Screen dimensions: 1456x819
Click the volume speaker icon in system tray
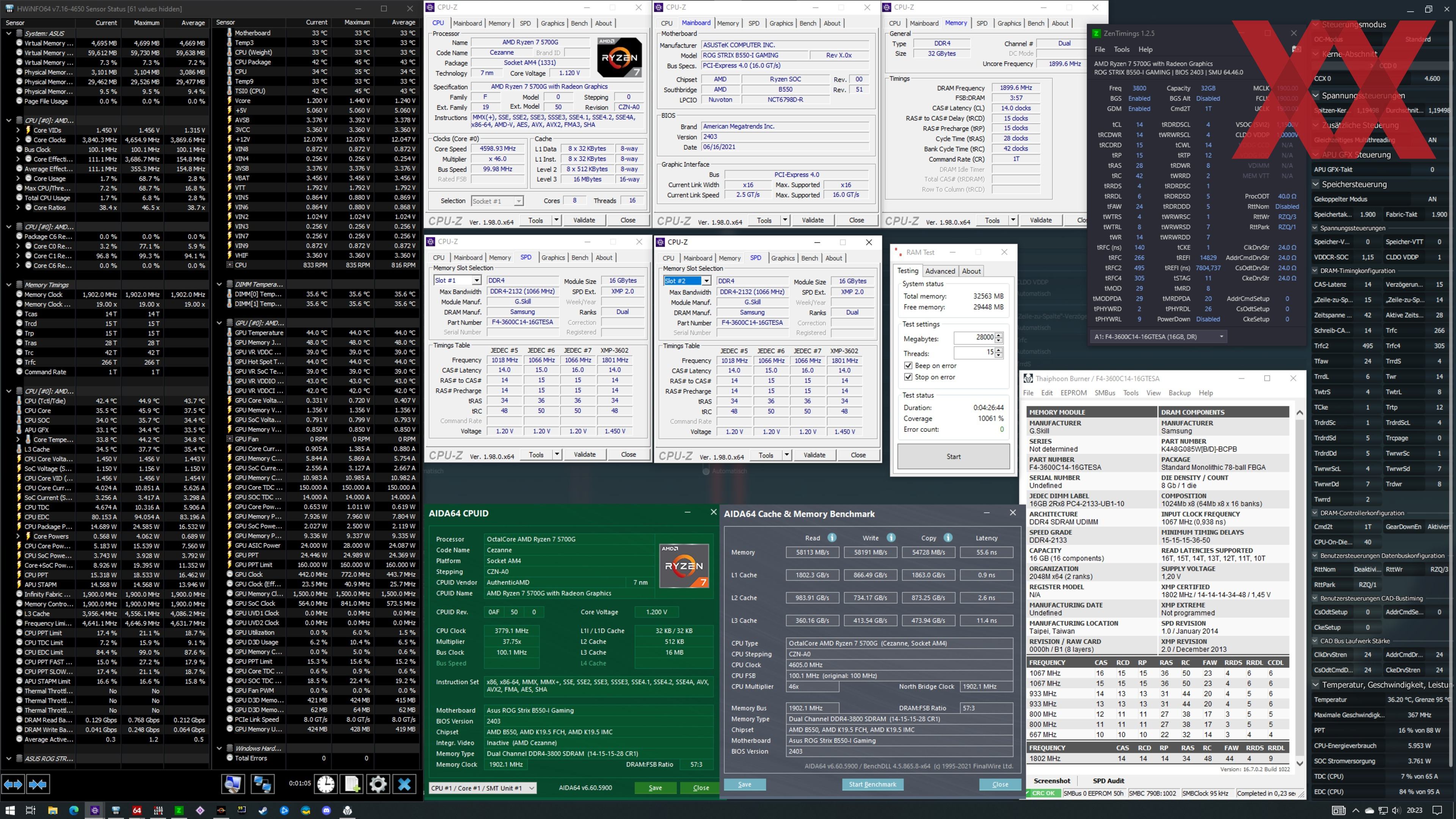[x=1396, y=810]
